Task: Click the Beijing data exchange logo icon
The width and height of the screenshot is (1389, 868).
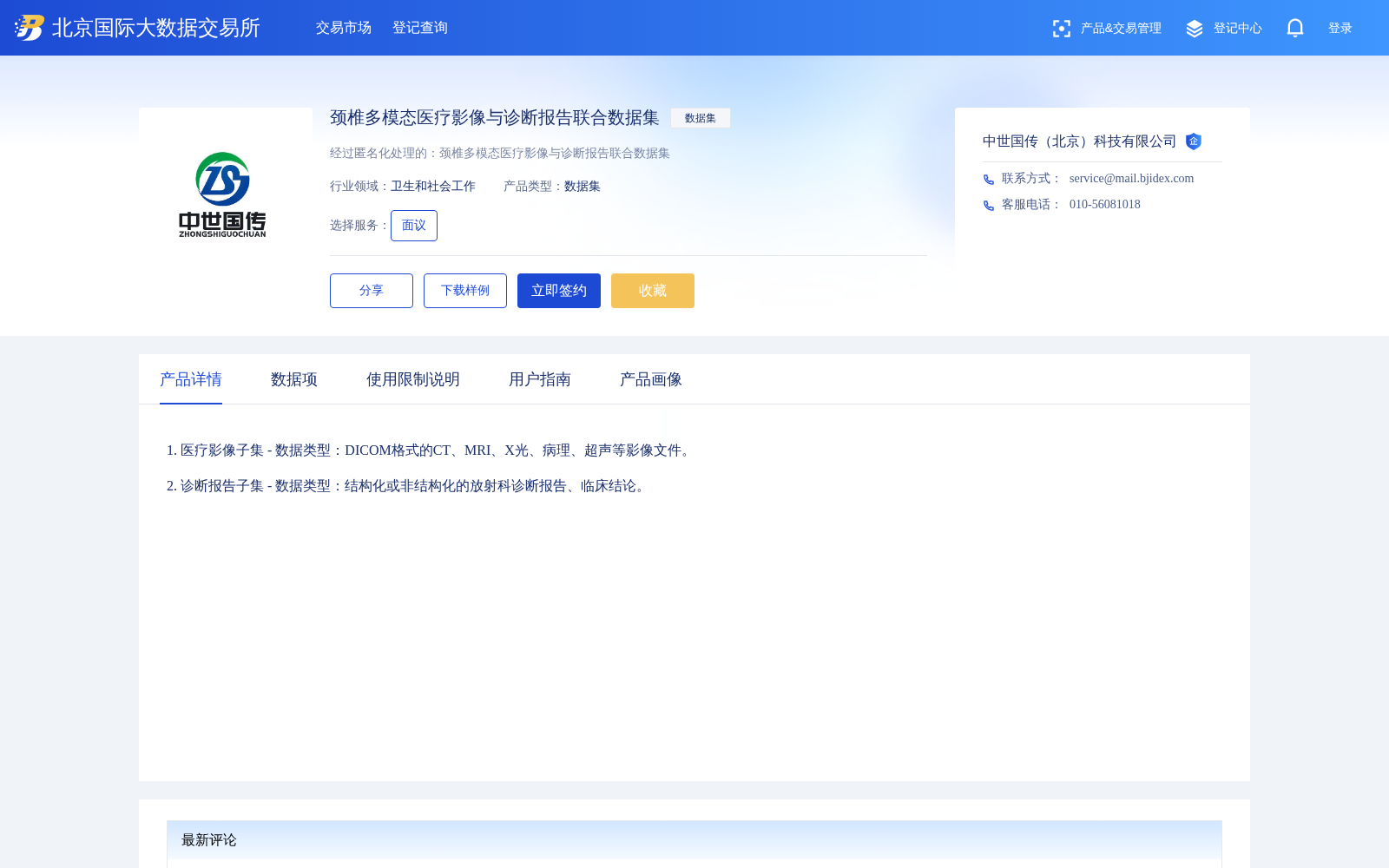Action: pos(30,28)
